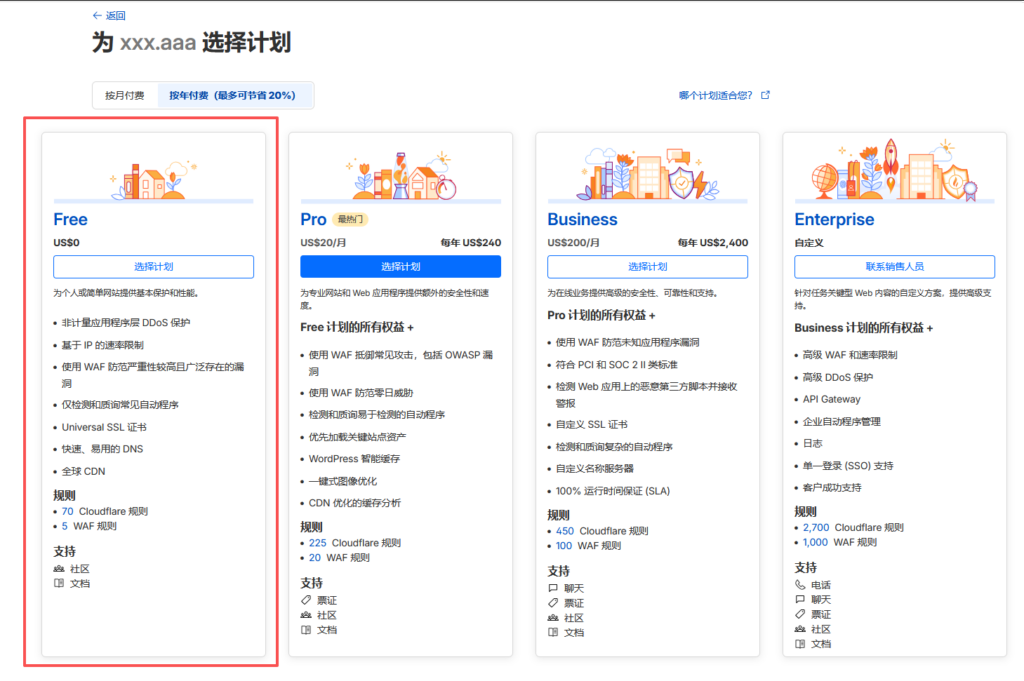The height and width of the screenshot is (681, 1024).
Task: Click the documentation icon under Enterprise support
Action: click(x=801, y=644)
